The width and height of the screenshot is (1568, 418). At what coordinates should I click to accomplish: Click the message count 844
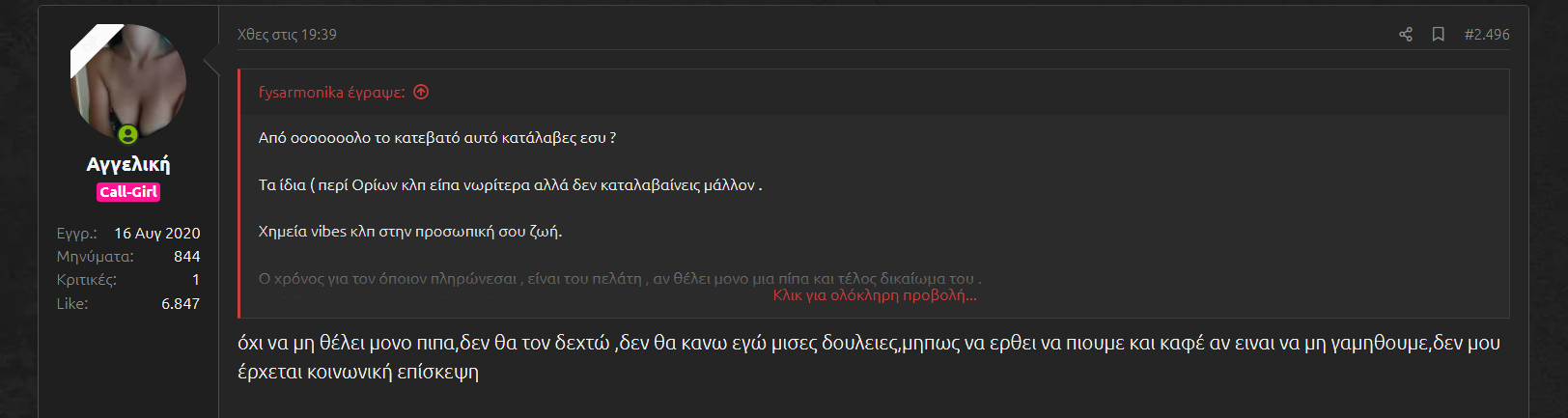(186, 257)
